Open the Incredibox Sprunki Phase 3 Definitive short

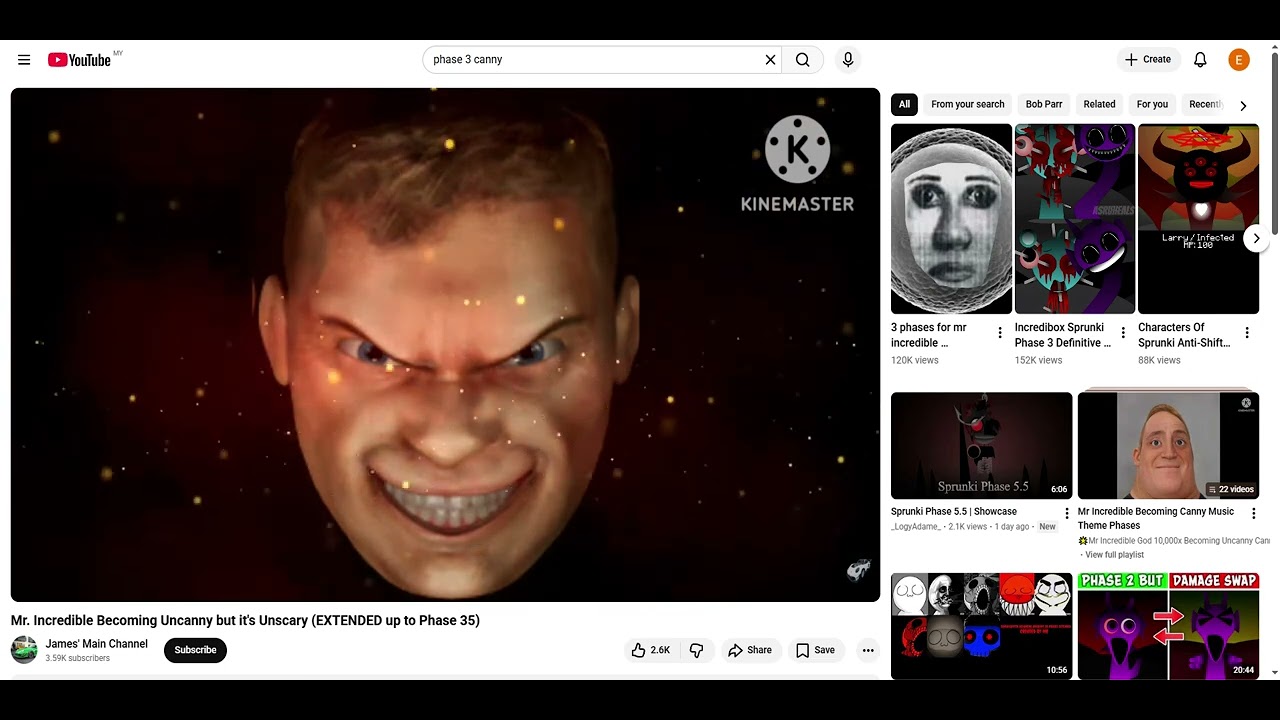[1075, 219]
